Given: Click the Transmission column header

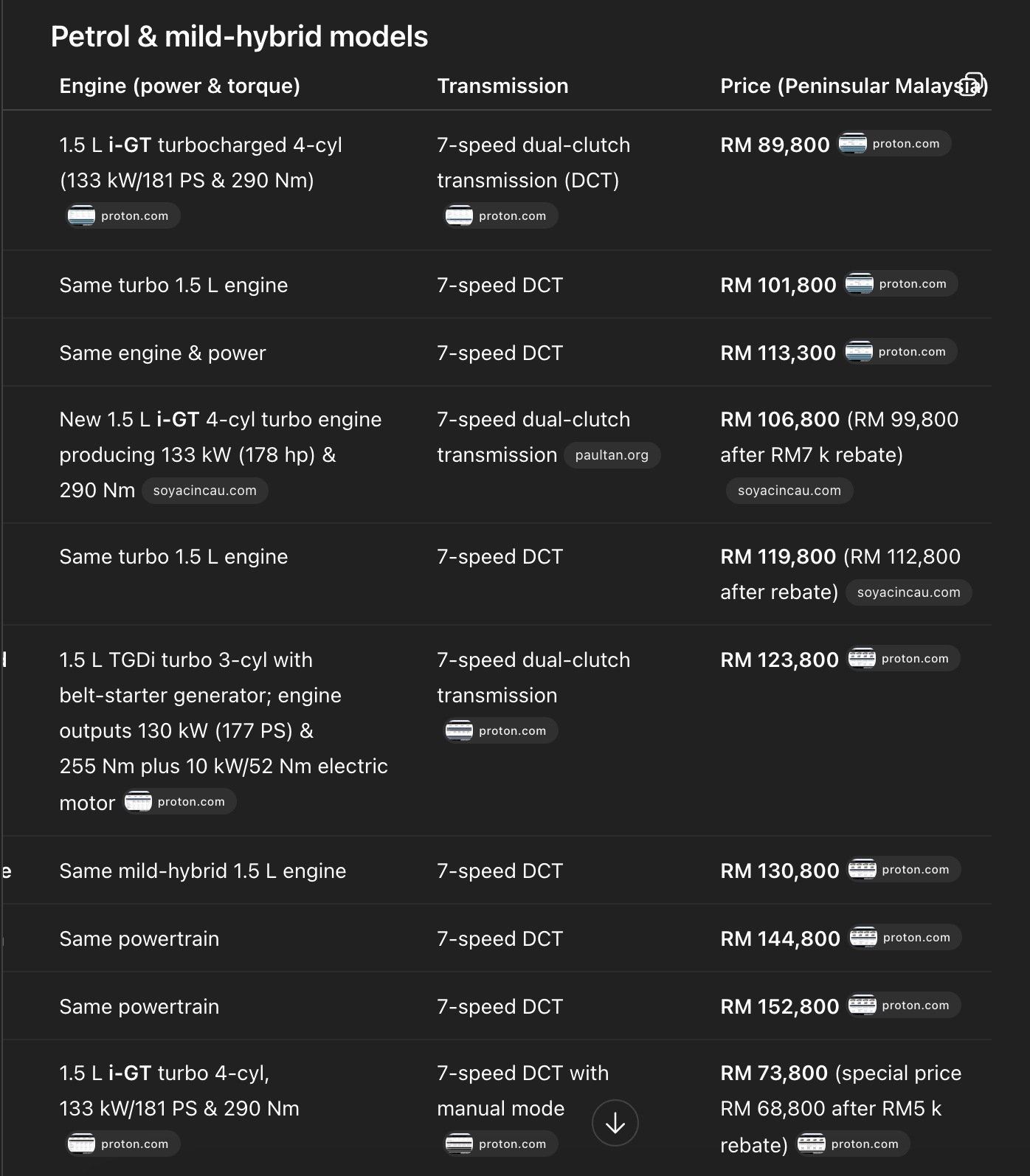Looking at the screenshot, I should 502,86.
